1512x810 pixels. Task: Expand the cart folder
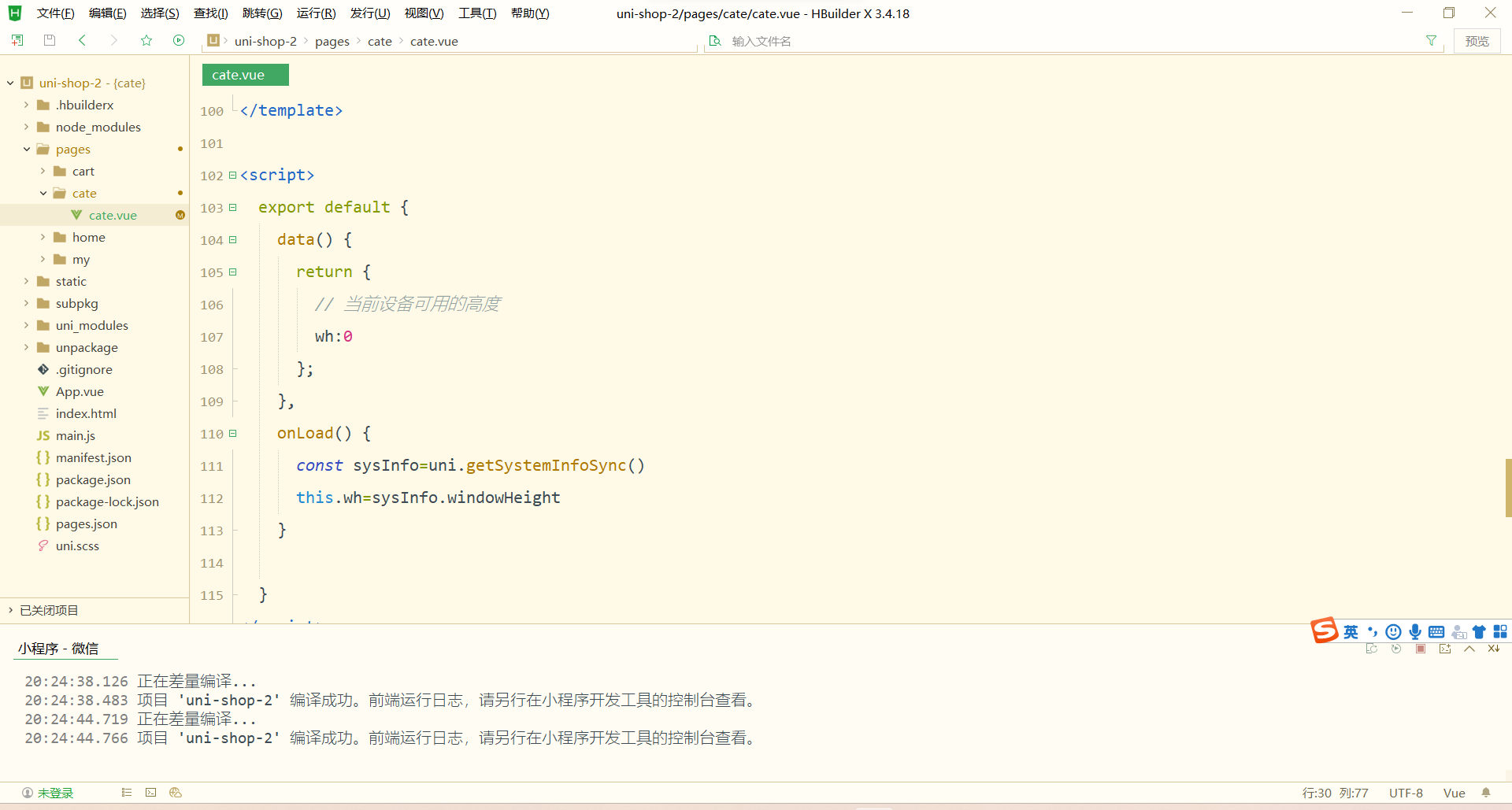tap(43, 171)
